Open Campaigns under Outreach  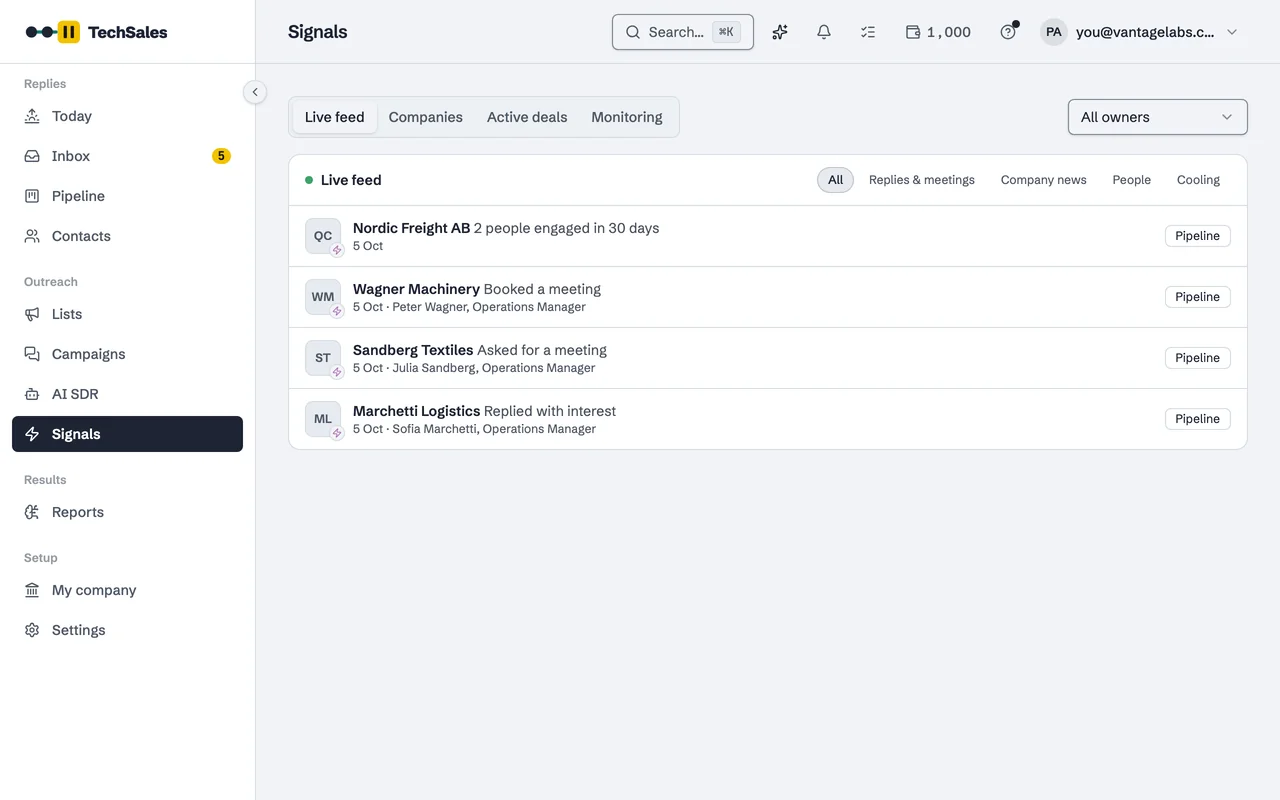[x=127, y=354]
